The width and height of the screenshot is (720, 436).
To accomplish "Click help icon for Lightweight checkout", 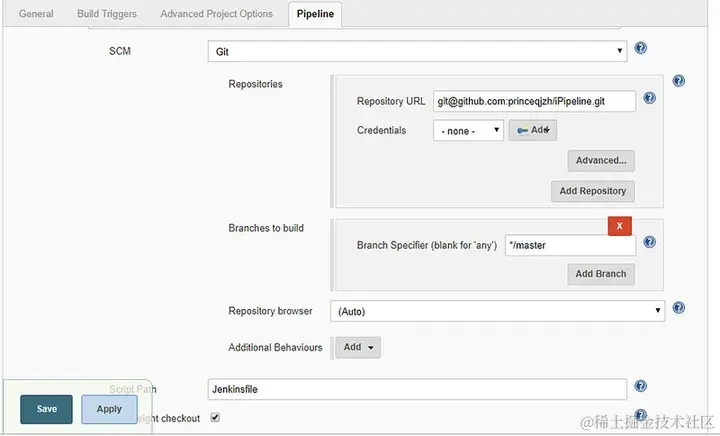I will [x=641, y=414].
